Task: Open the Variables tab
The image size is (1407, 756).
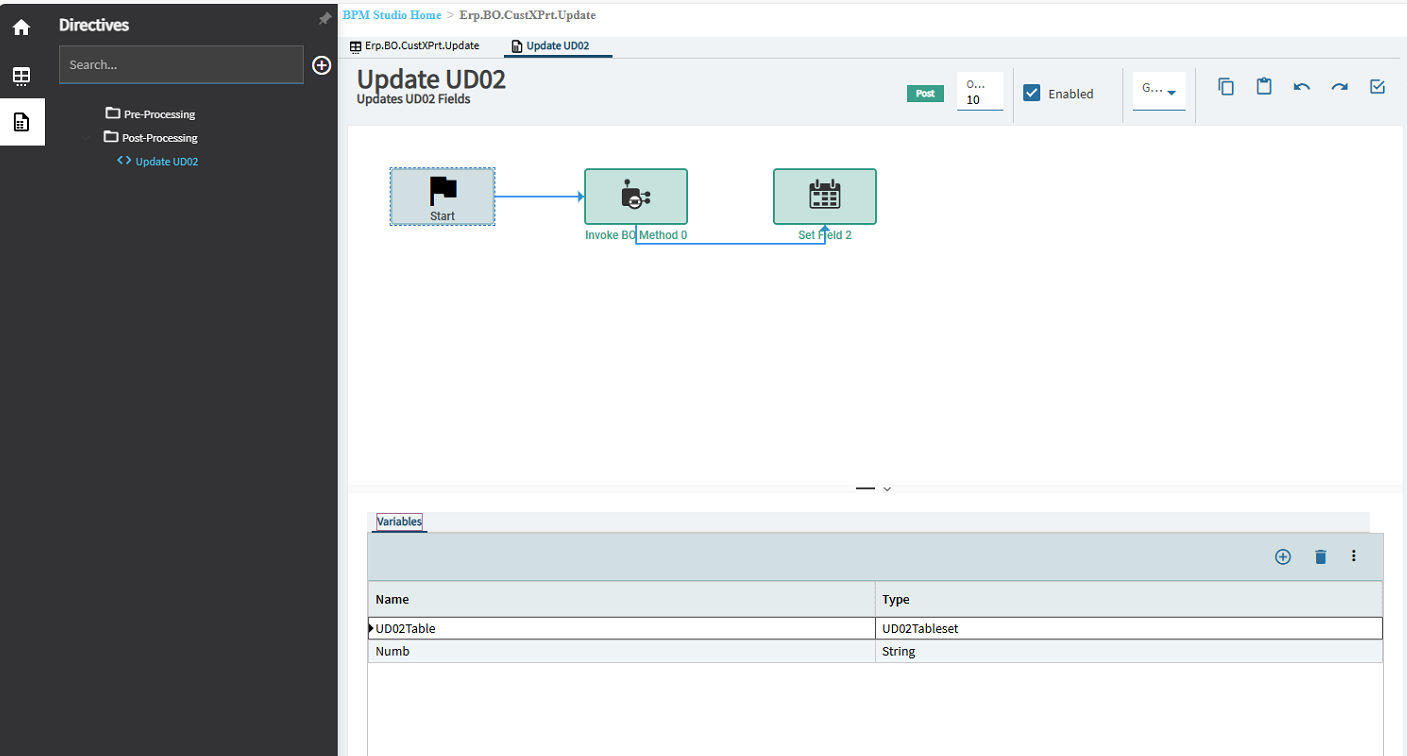Action: click(x=399, y=522)
